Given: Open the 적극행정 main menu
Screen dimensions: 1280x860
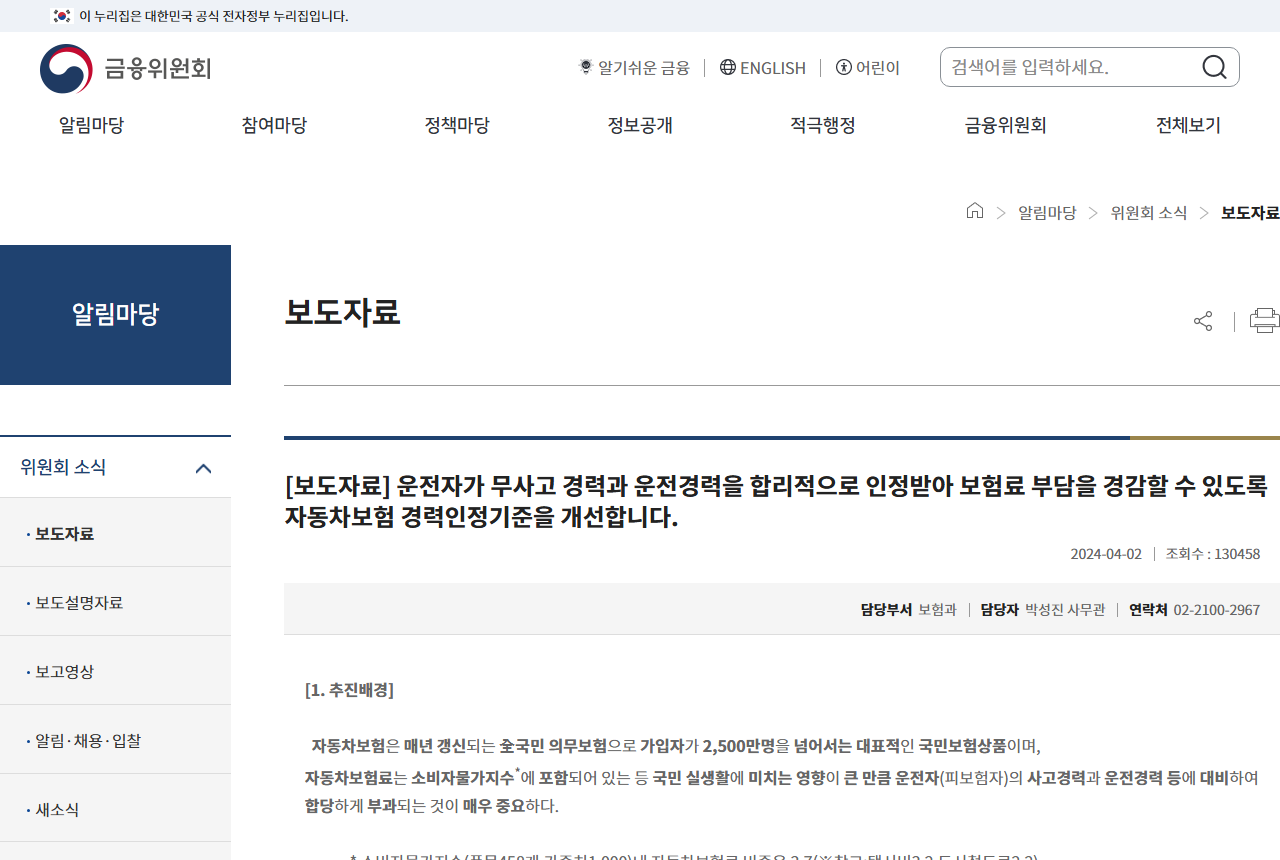Looking at the screenshot, I should [823, 125].
